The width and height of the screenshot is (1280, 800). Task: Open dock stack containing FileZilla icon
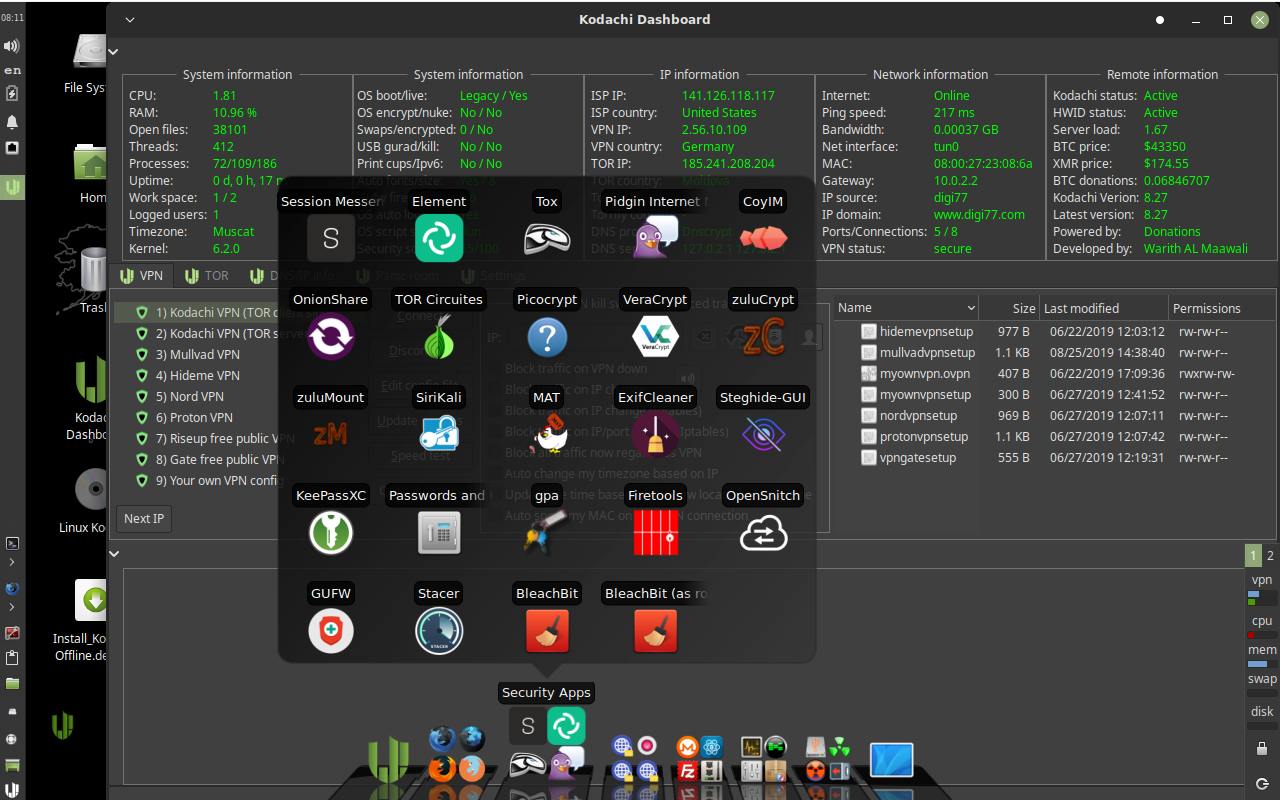(699, 759)
